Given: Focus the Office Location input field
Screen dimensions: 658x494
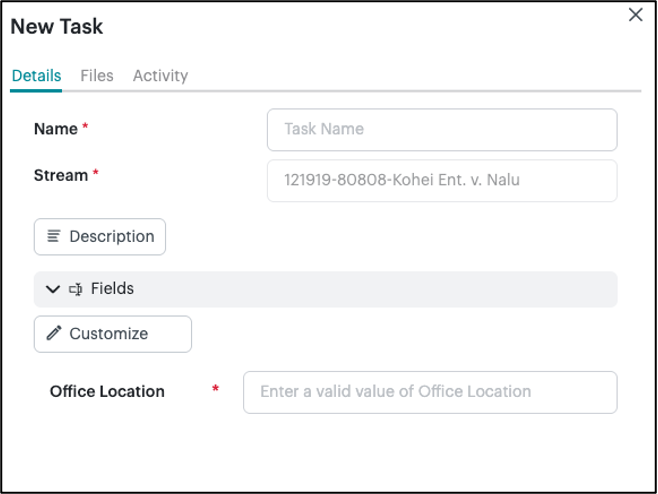Looking at the screenshot, I should pyautogui.click(x=429, y=392).
